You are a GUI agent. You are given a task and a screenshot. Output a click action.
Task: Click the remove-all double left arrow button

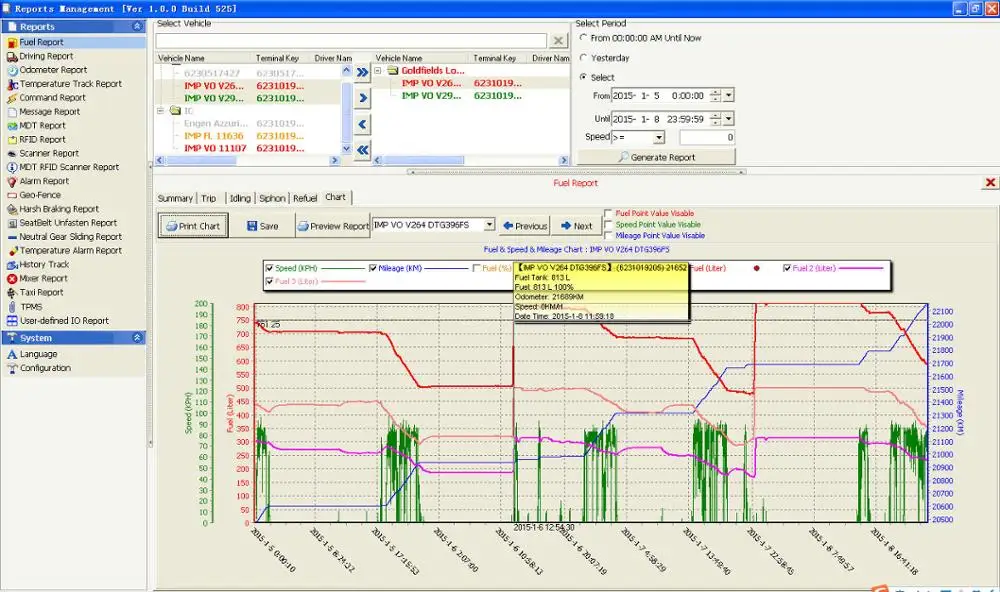pos(362,150)
